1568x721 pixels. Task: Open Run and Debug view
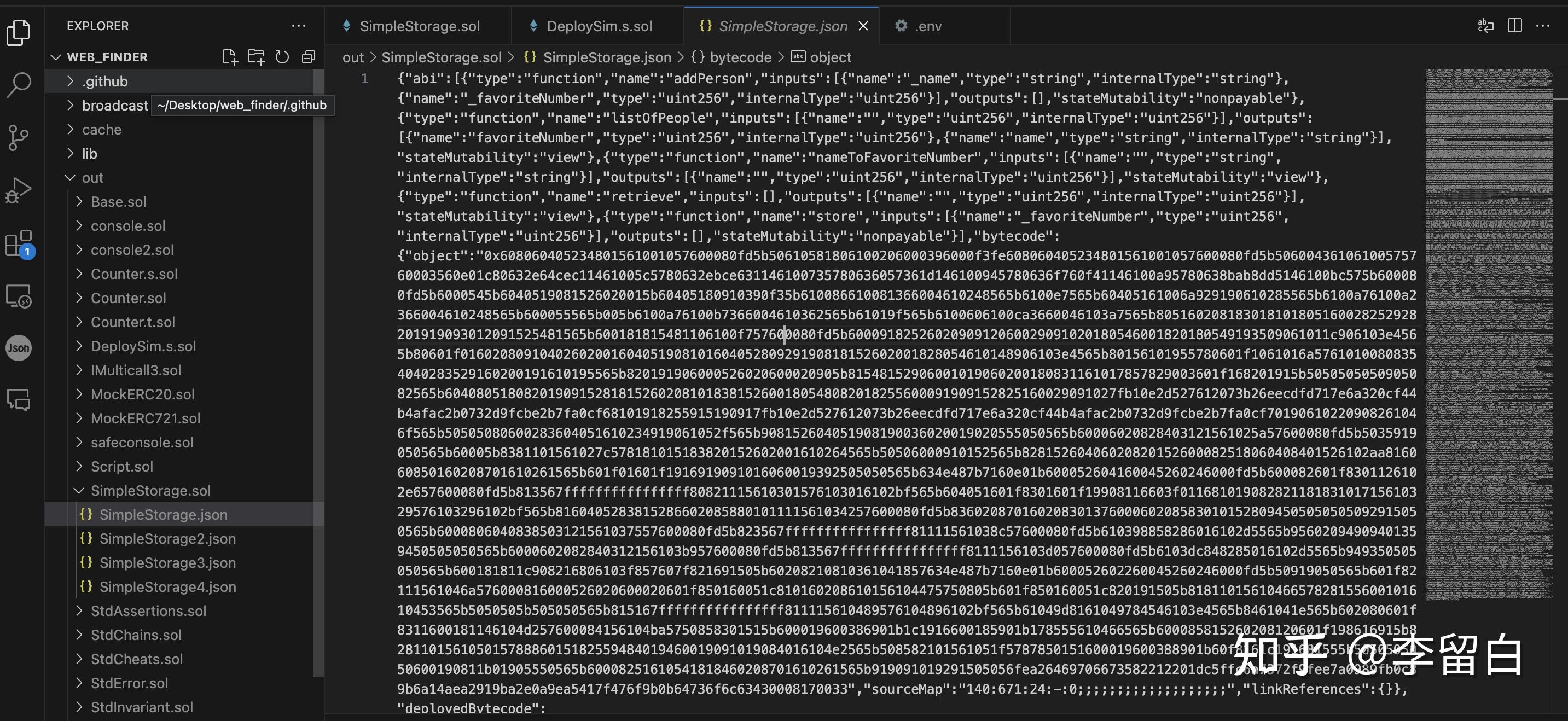click(x=19, y=190)
